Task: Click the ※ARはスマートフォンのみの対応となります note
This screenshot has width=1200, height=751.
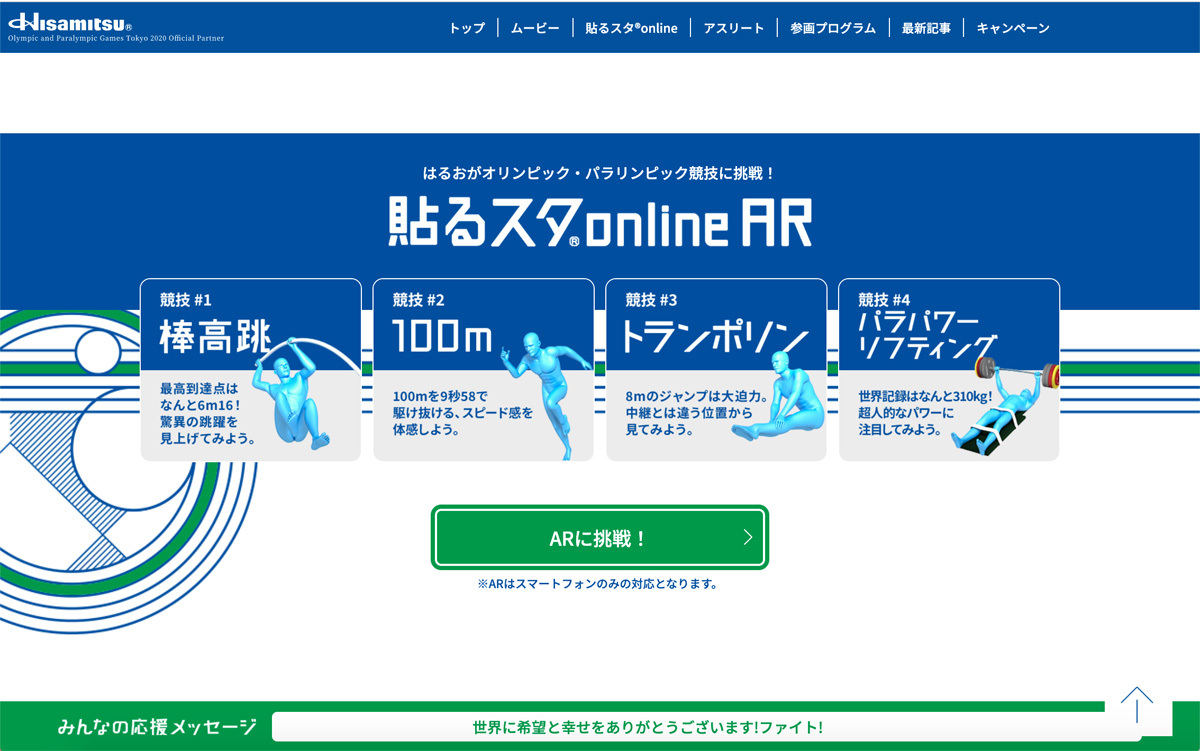Action: click(x=598, y=584)
